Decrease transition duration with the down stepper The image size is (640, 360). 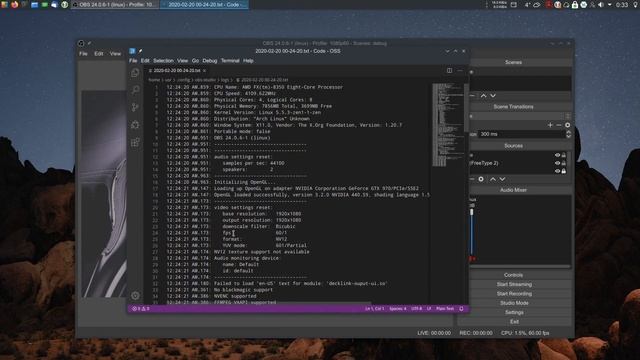pos(568,136)
